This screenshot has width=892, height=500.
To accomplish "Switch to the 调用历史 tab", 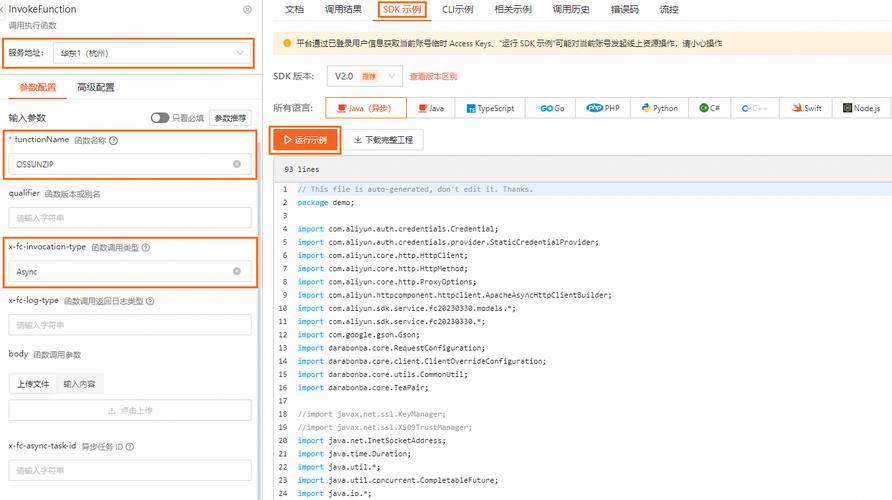I will pos(571,10).
